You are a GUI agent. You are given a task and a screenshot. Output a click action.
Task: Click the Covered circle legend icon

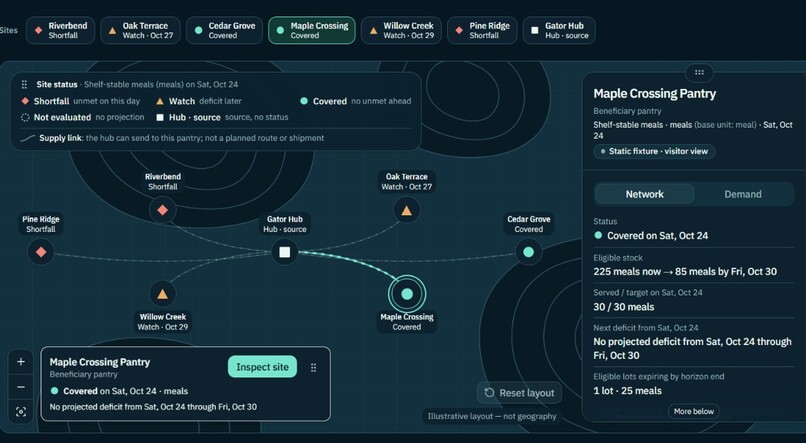tap(304, 101)
